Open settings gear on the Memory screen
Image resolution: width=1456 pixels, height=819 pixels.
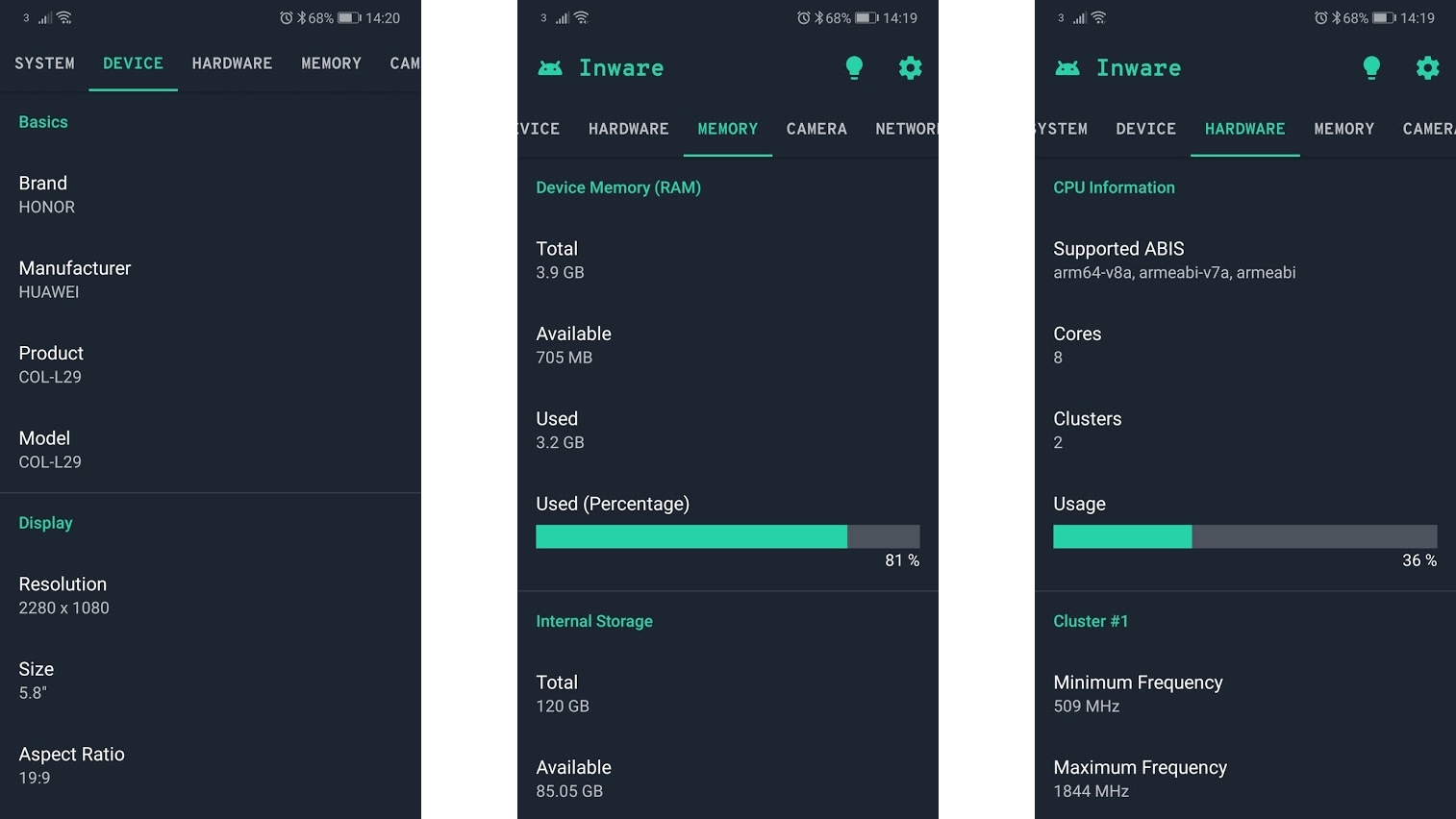click(x=910, y=67)
